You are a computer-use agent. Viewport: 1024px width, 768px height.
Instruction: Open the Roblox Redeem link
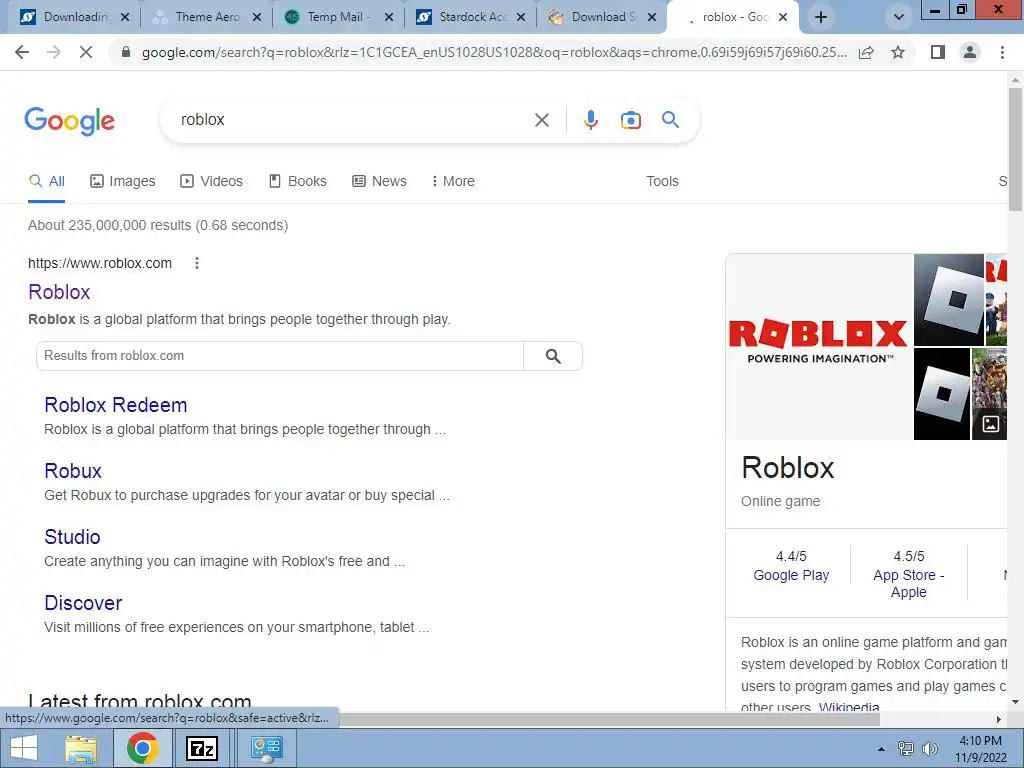coord(116,405)
